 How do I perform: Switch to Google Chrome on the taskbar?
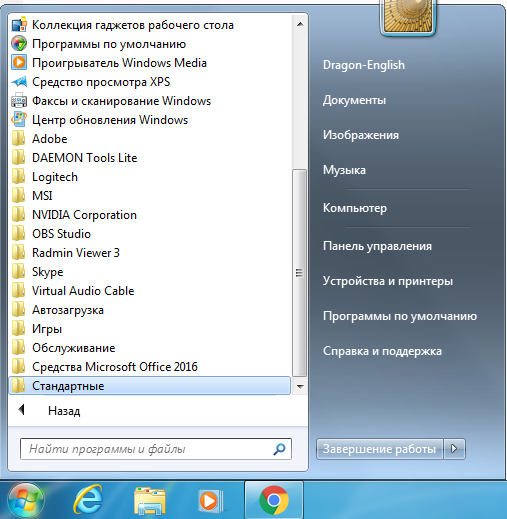click(274, 500)
